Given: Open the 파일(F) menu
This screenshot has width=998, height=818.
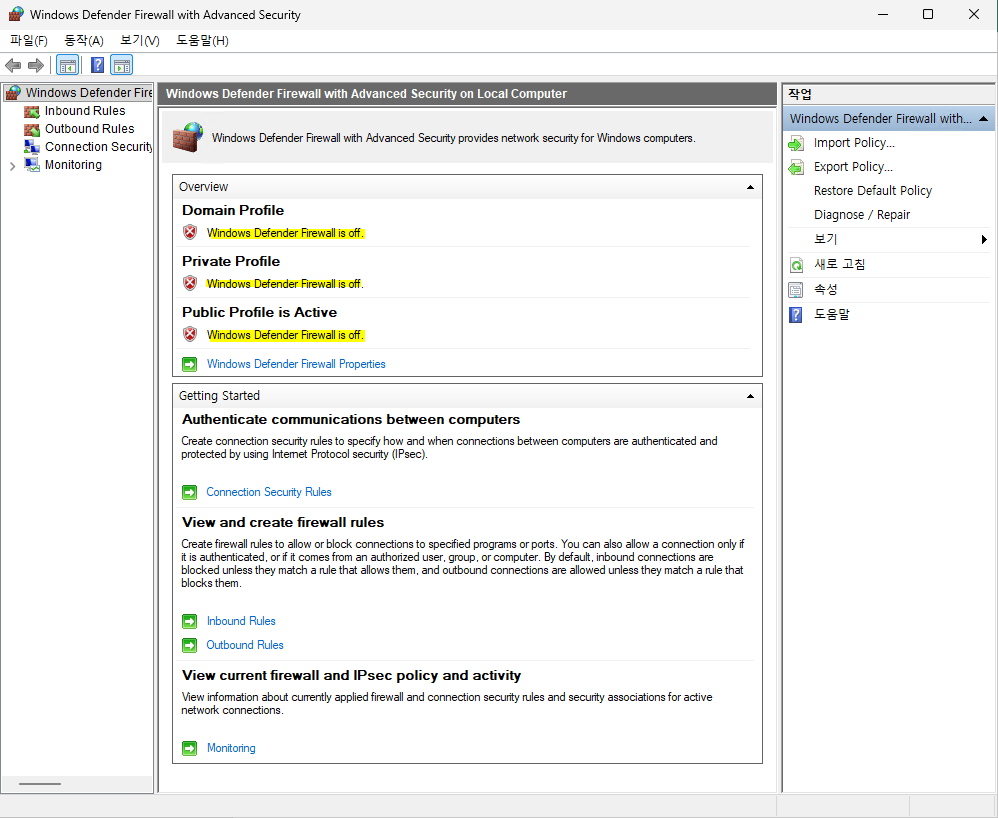Looking at the screenshot, I should pos(29,41).
